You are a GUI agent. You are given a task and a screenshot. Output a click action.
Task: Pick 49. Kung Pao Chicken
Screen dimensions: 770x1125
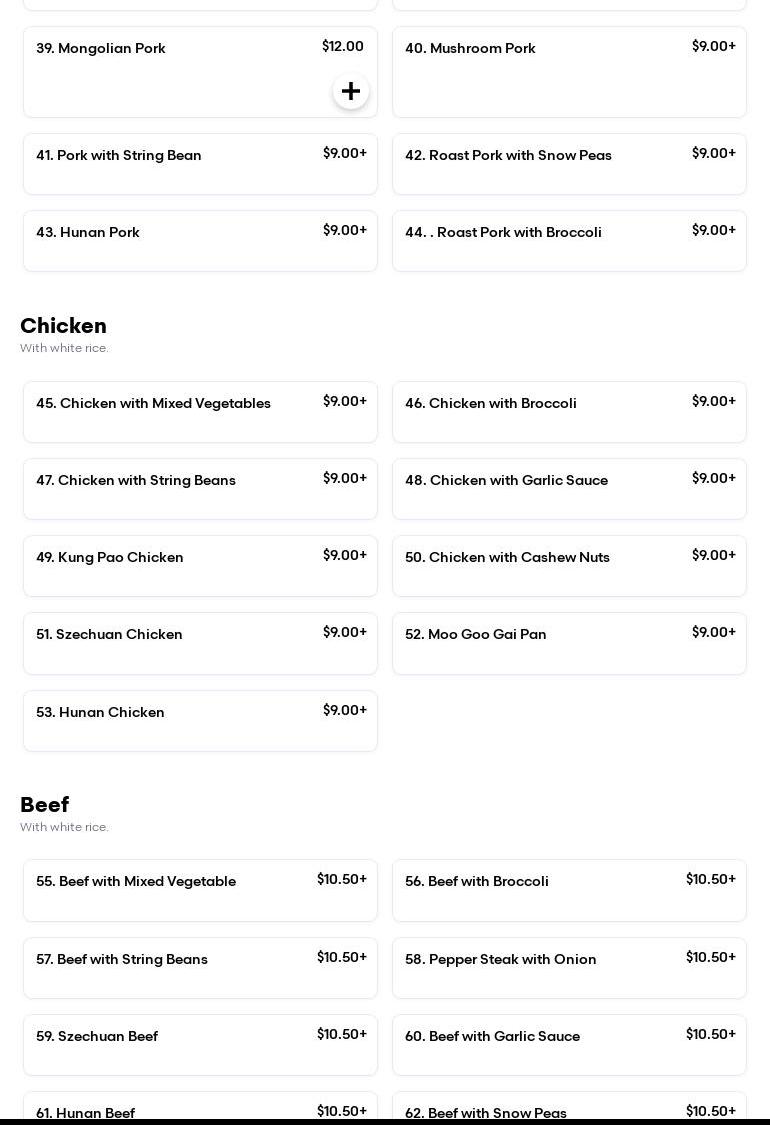pos(200,566)
